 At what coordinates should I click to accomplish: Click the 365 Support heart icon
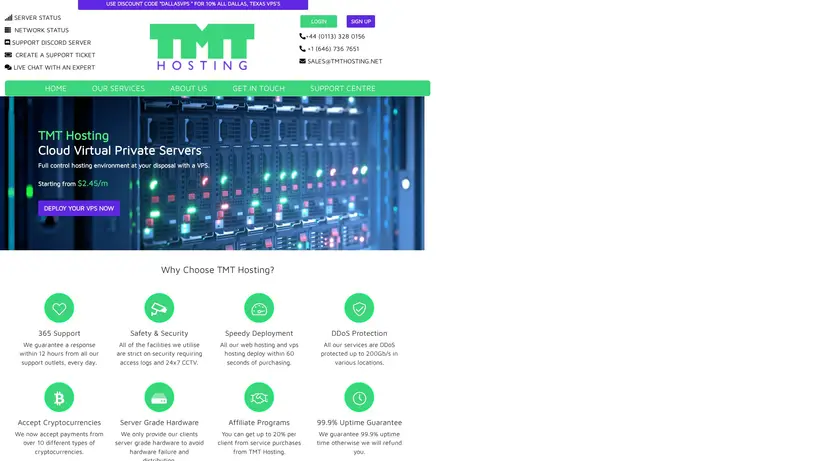59,308
